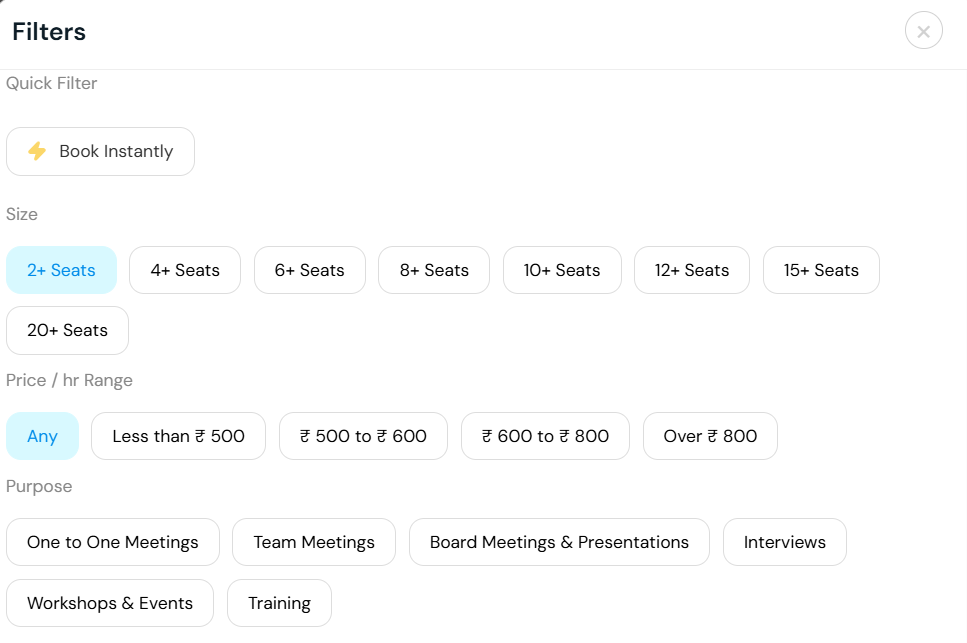Select the ₹ 500 to ₹ 600 range
The height and width of the screenshot is (643, 967).
pos(363,436)
